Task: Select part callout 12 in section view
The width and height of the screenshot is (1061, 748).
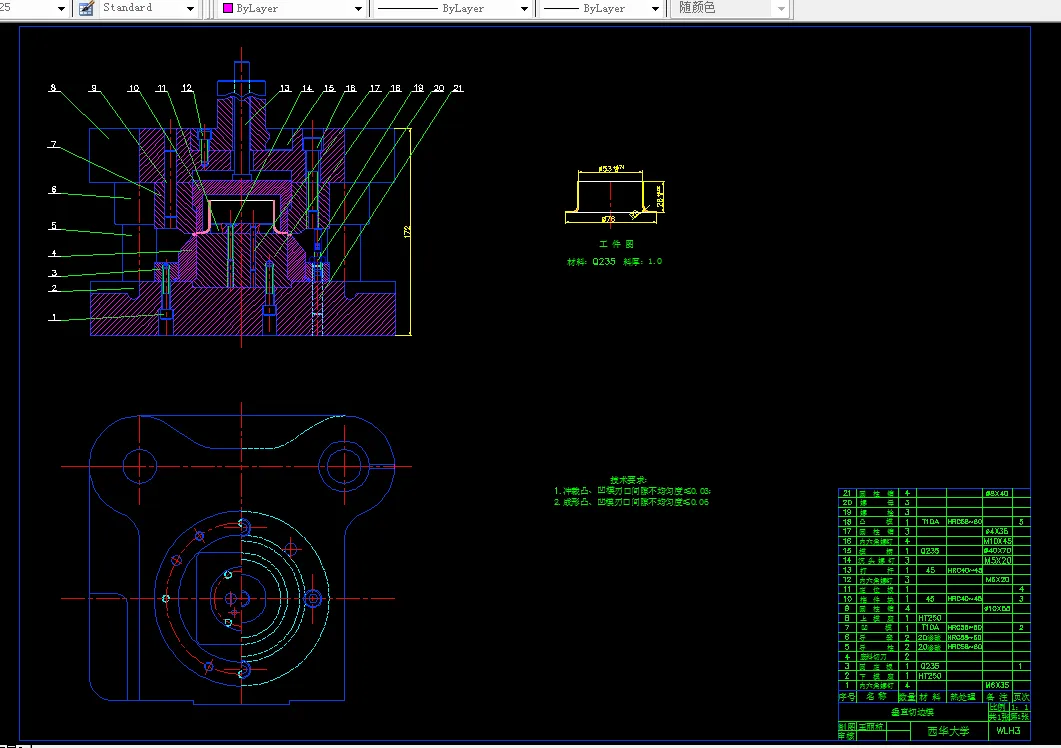Action: coord(187,88)
